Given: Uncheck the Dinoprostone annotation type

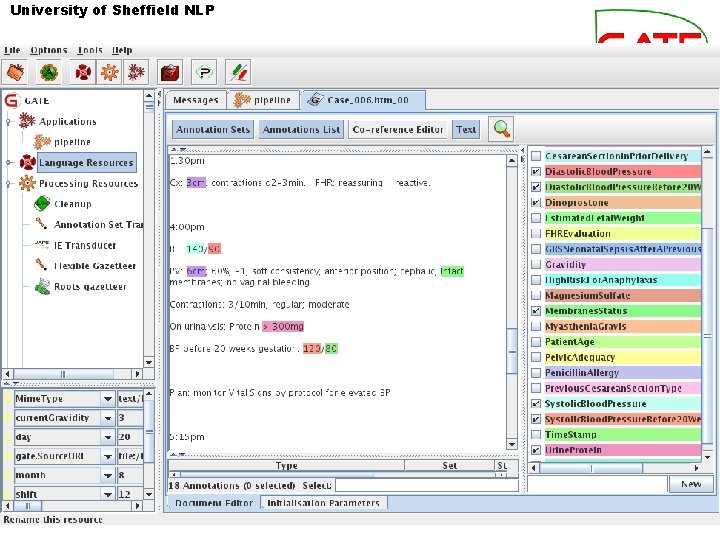Looking at the screenshot, I should [x=535, y=202].
